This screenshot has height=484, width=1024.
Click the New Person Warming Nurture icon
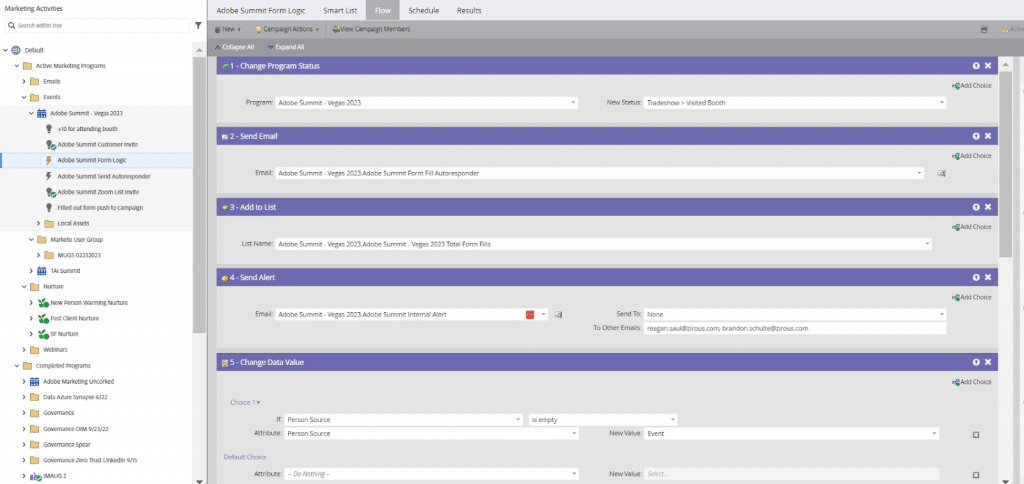pos(42,302)
